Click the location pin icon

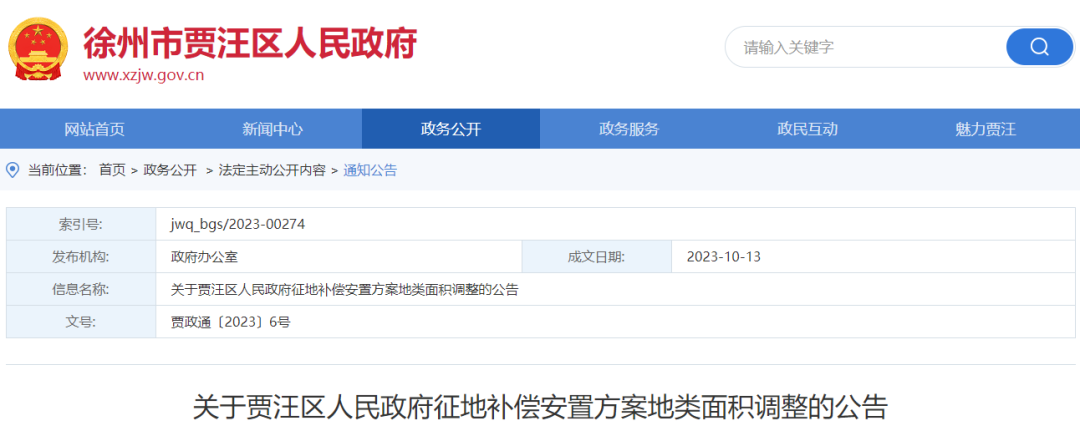coord(12,170)
